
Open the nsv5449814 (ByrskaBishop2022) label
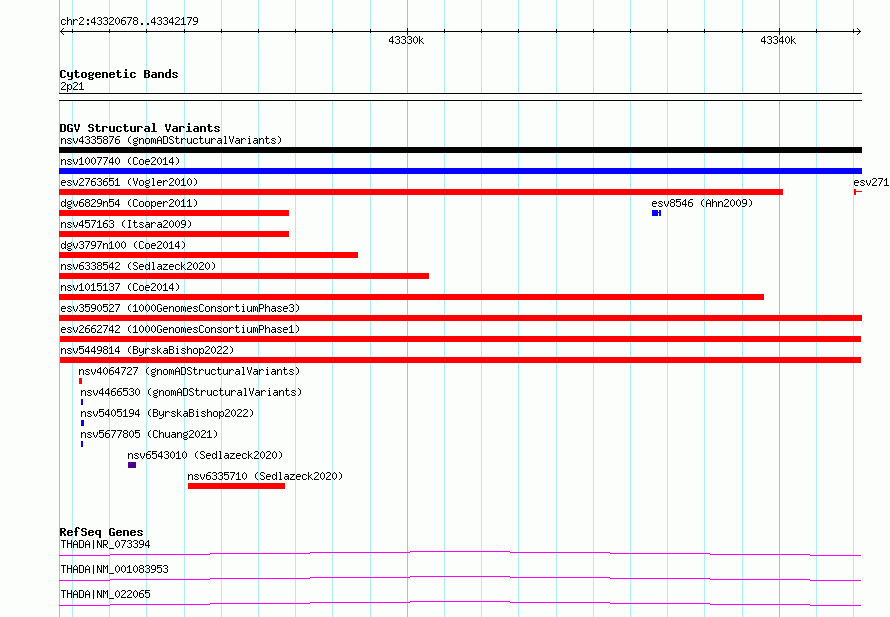point(147,350)
